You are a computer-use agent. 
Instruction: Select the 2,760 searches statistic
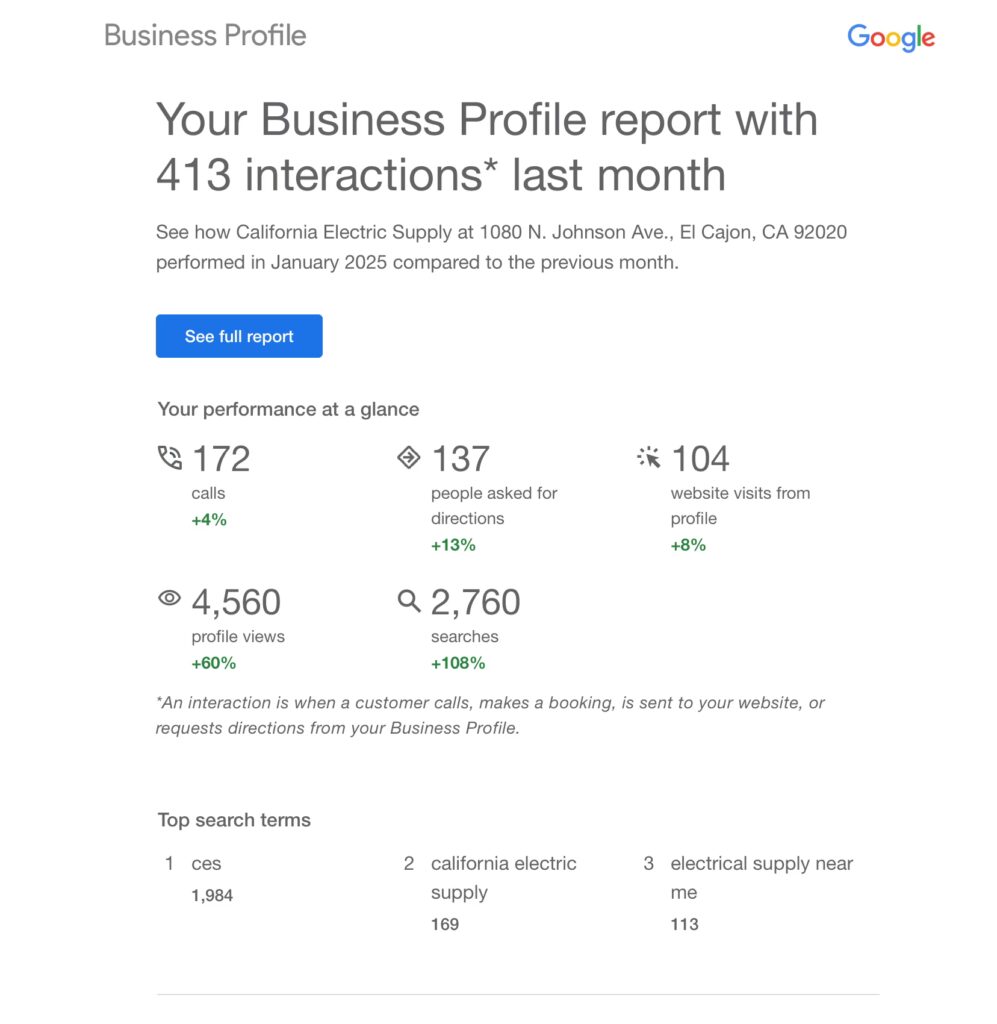point(475,602)
